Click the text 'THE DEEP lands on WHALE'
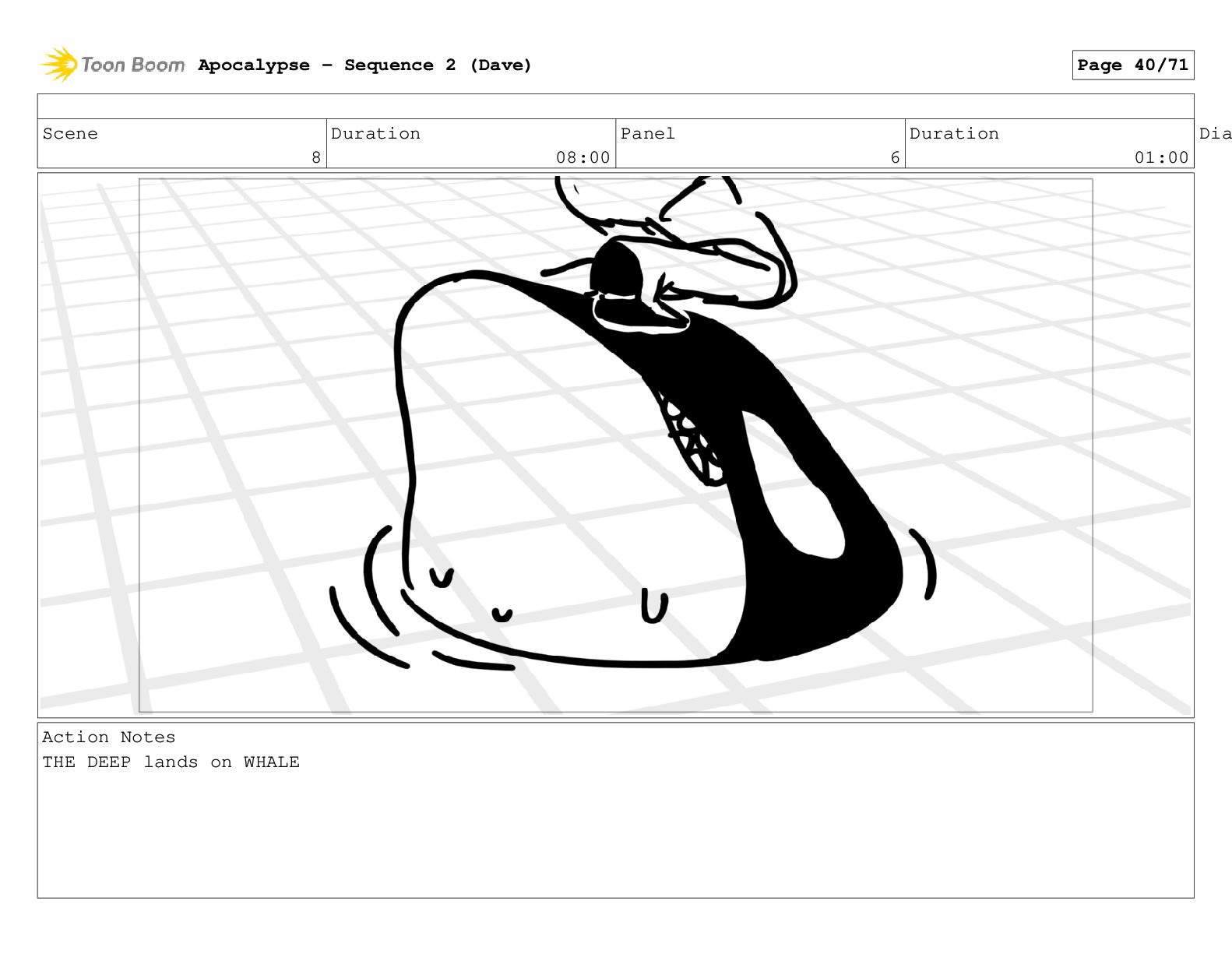Image resolution: width=1232 pixels, height=954 pixels. (x=171, y=762)
